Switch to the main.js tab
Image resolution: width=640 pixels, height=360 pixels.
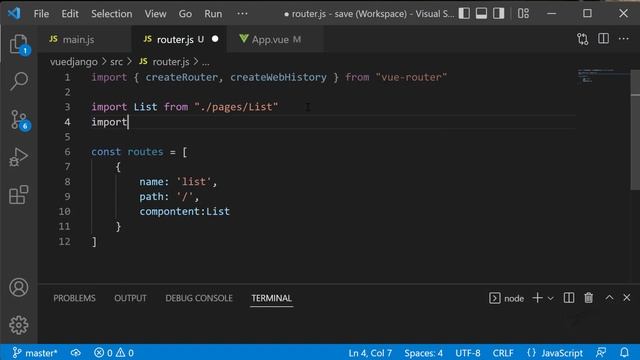pyautogui.click(x=85, y=39)
